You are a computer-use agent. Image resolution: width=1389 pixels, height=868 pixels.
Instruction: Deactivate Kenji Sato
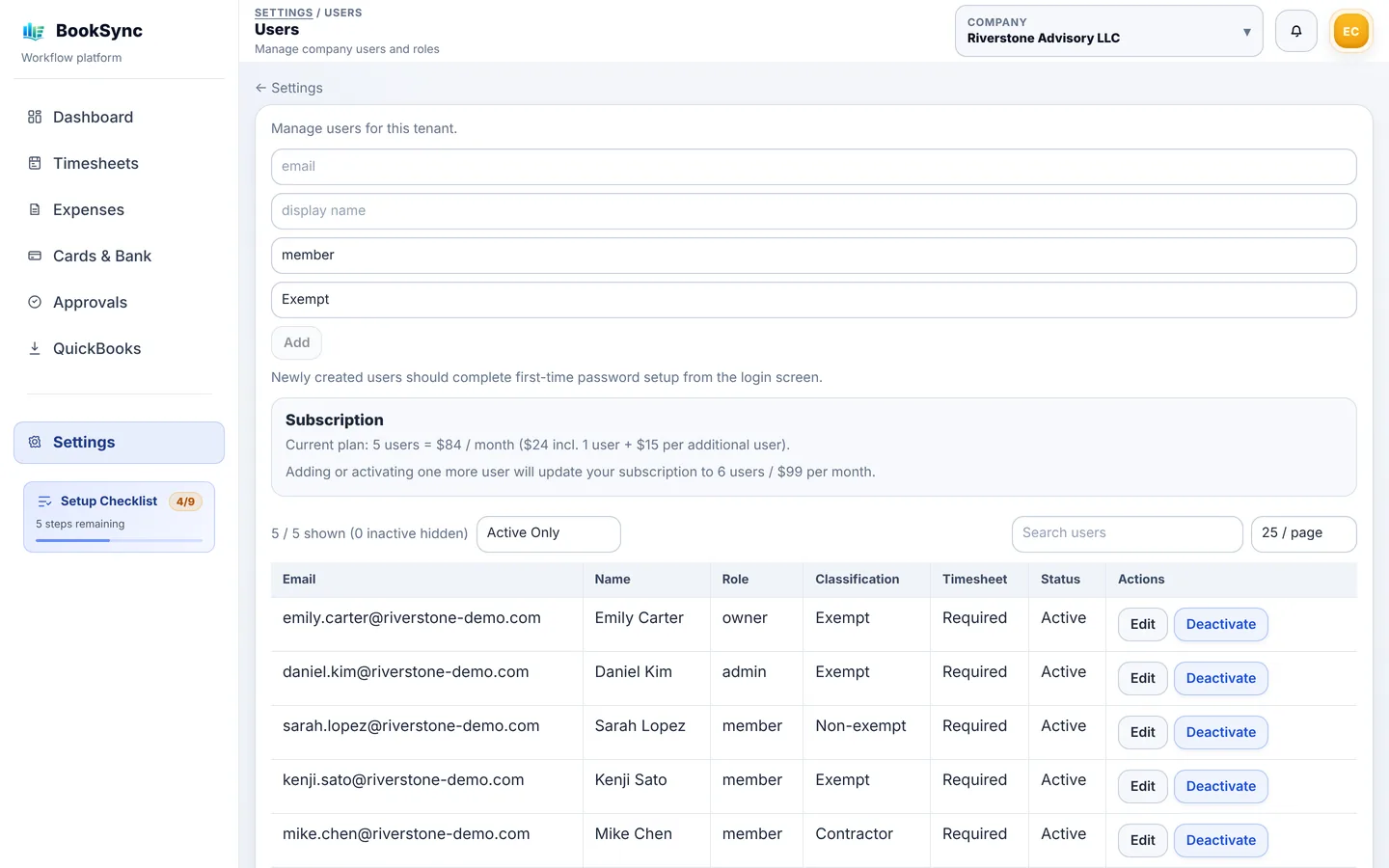coord(1220,786)
